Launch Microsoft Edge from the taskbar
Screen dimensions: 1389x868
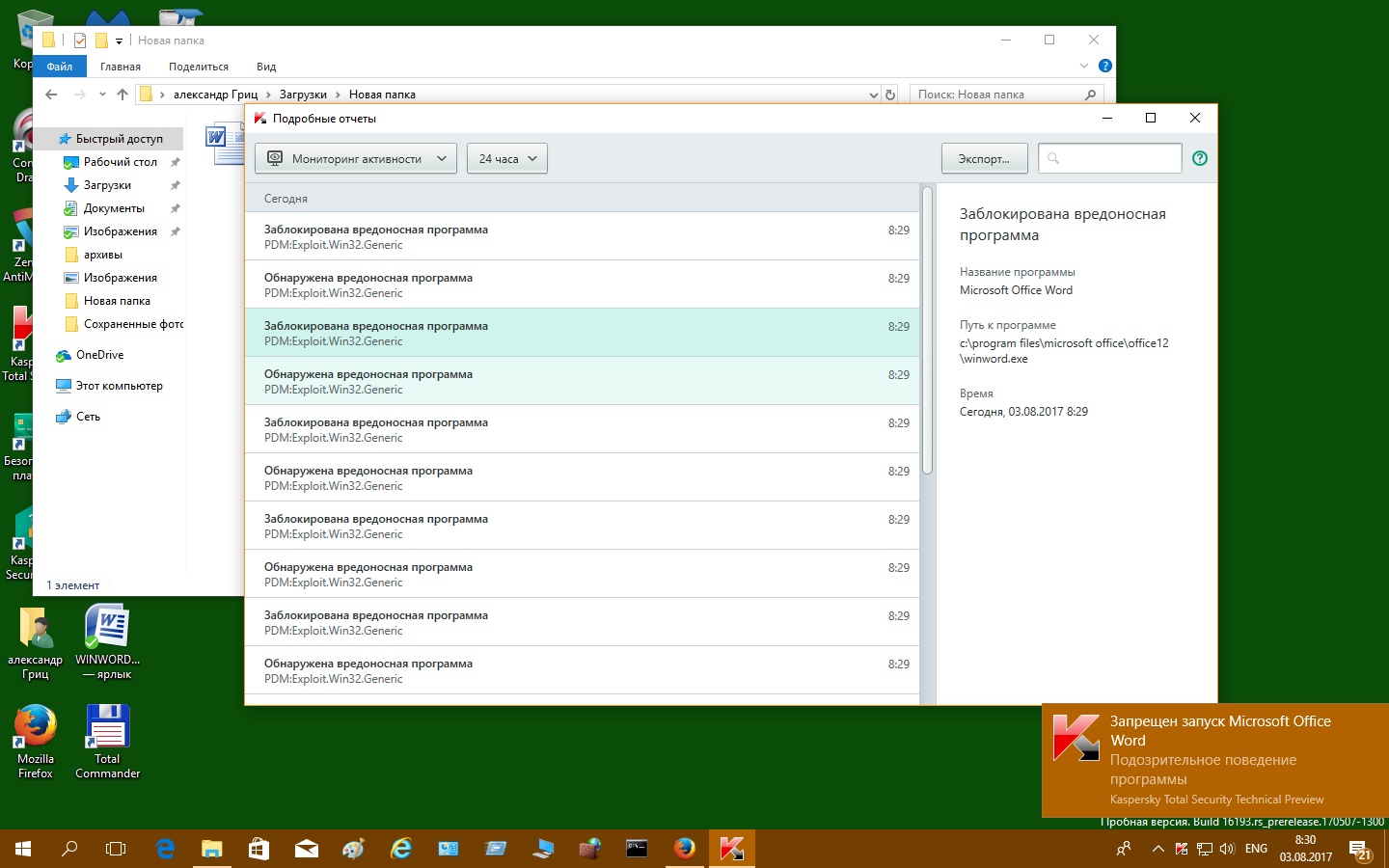pyautogui.click(x=165, y=849)
